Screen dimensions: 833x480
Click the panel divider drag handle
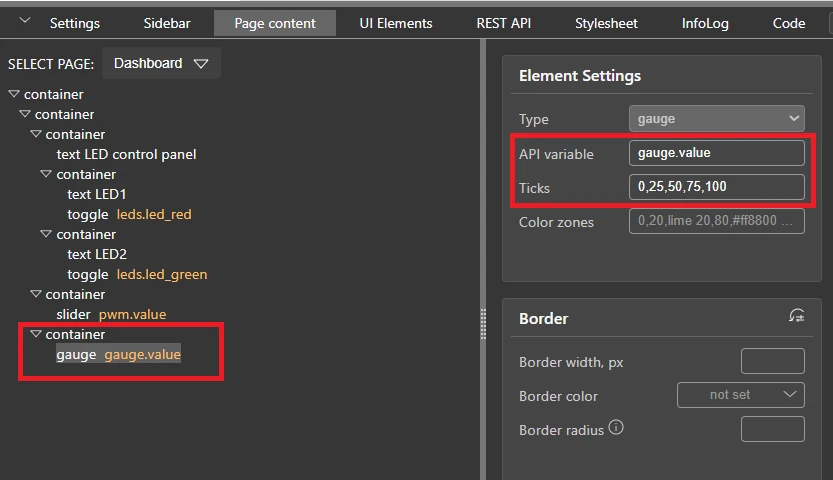(x=484, y=323)
